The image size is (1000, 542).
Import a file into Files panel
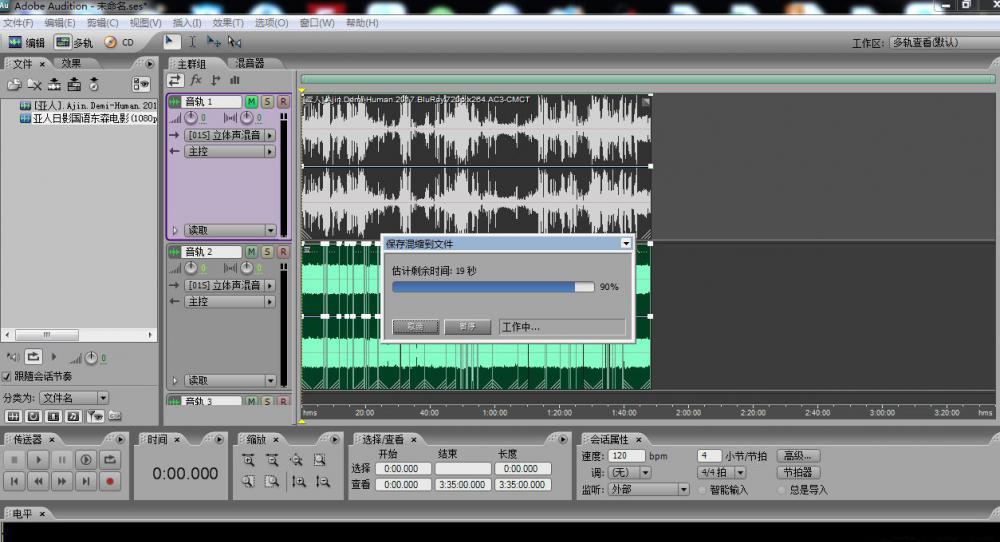14,84
